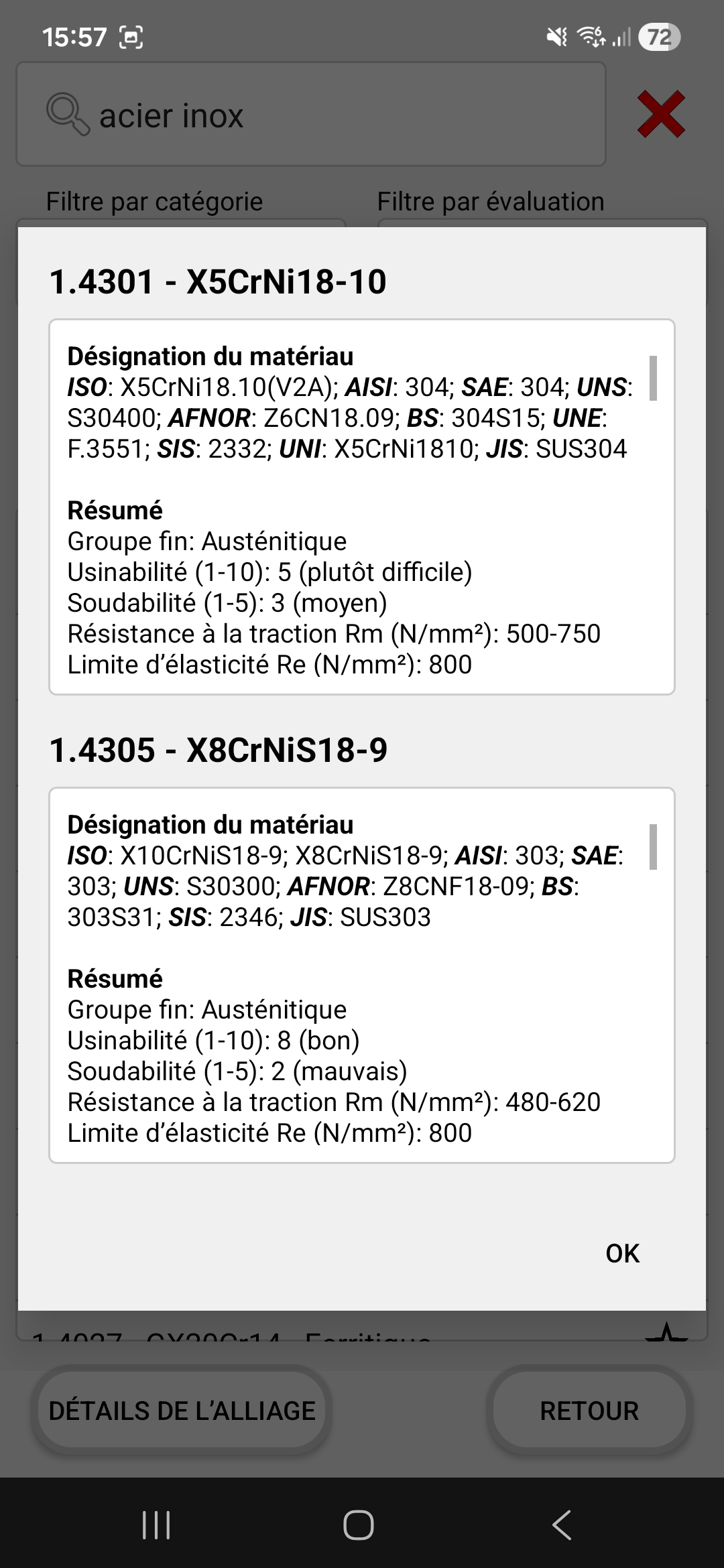724x1568 pixels.
Task: Click the scrollbar in the 1.4305 card
Action: tap(653, 846)
